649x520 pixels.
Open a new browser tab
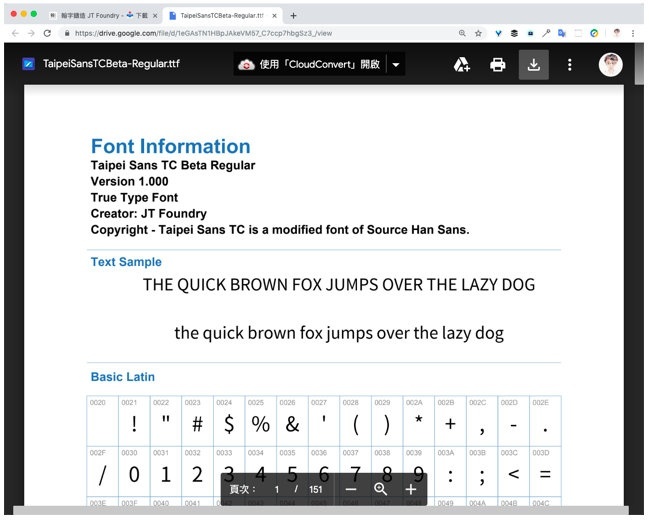tap(293, 15)
